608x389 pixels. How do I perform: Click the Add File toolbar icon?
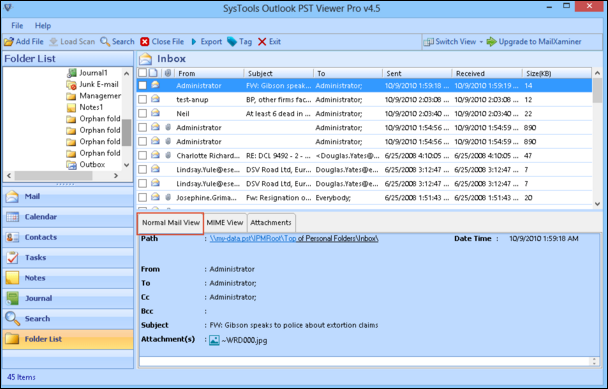pos(9,41)
